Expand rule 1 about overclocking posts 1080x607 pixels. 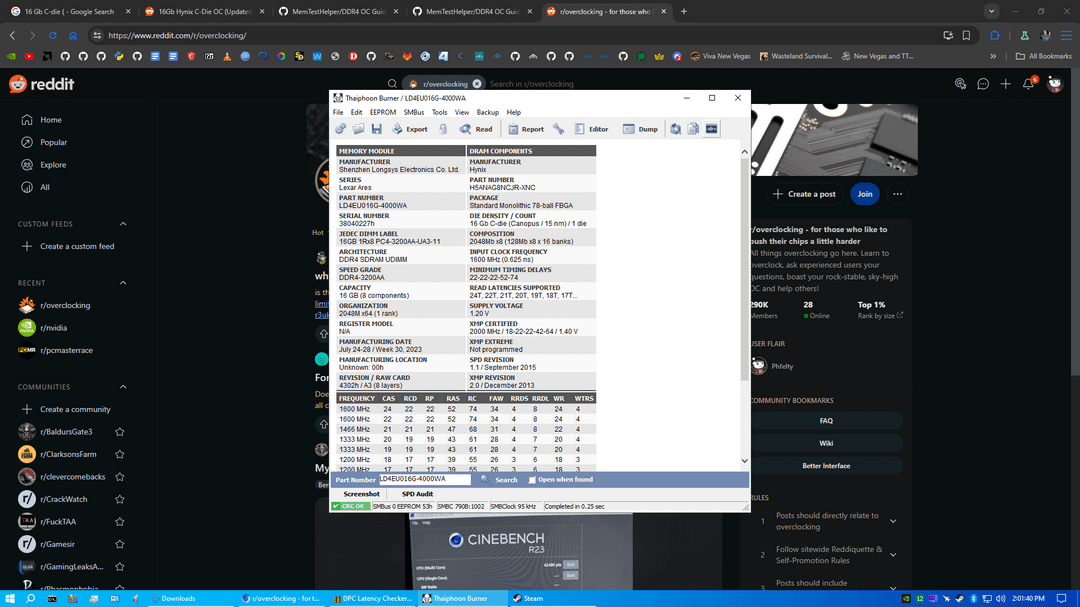coord(893,522)
